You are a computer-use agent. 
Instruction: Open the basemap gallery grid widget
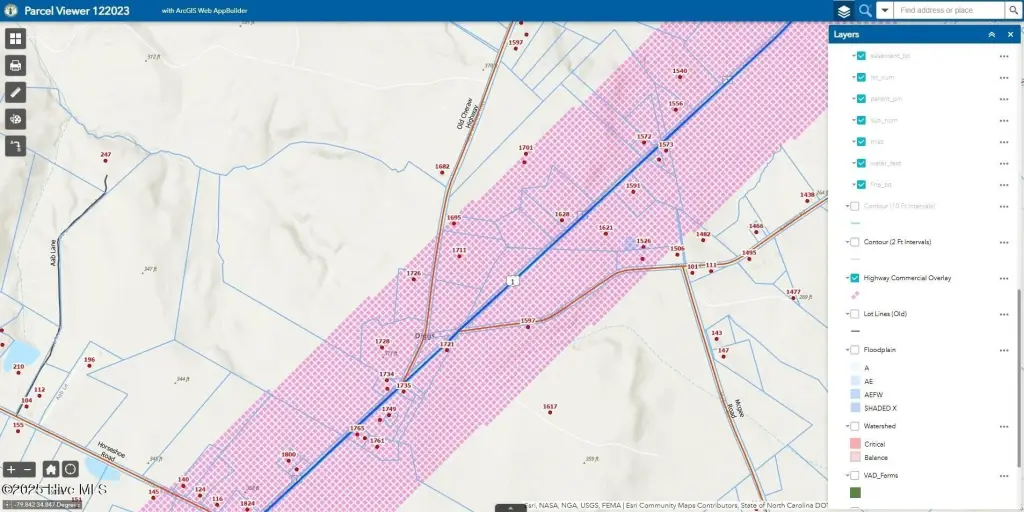click(15, 39)
